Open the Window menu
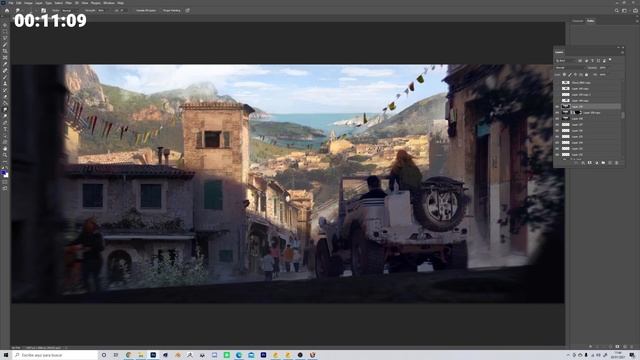640x360 pixels. click(x=109, y=3)
